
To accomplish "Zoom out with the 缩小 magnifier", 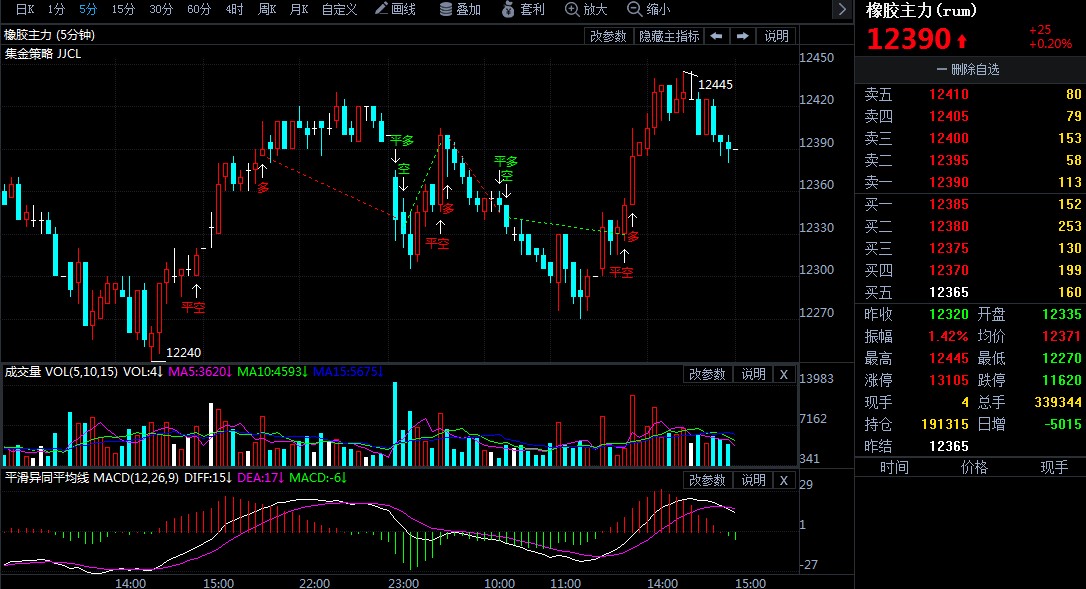I will point(648,9).
